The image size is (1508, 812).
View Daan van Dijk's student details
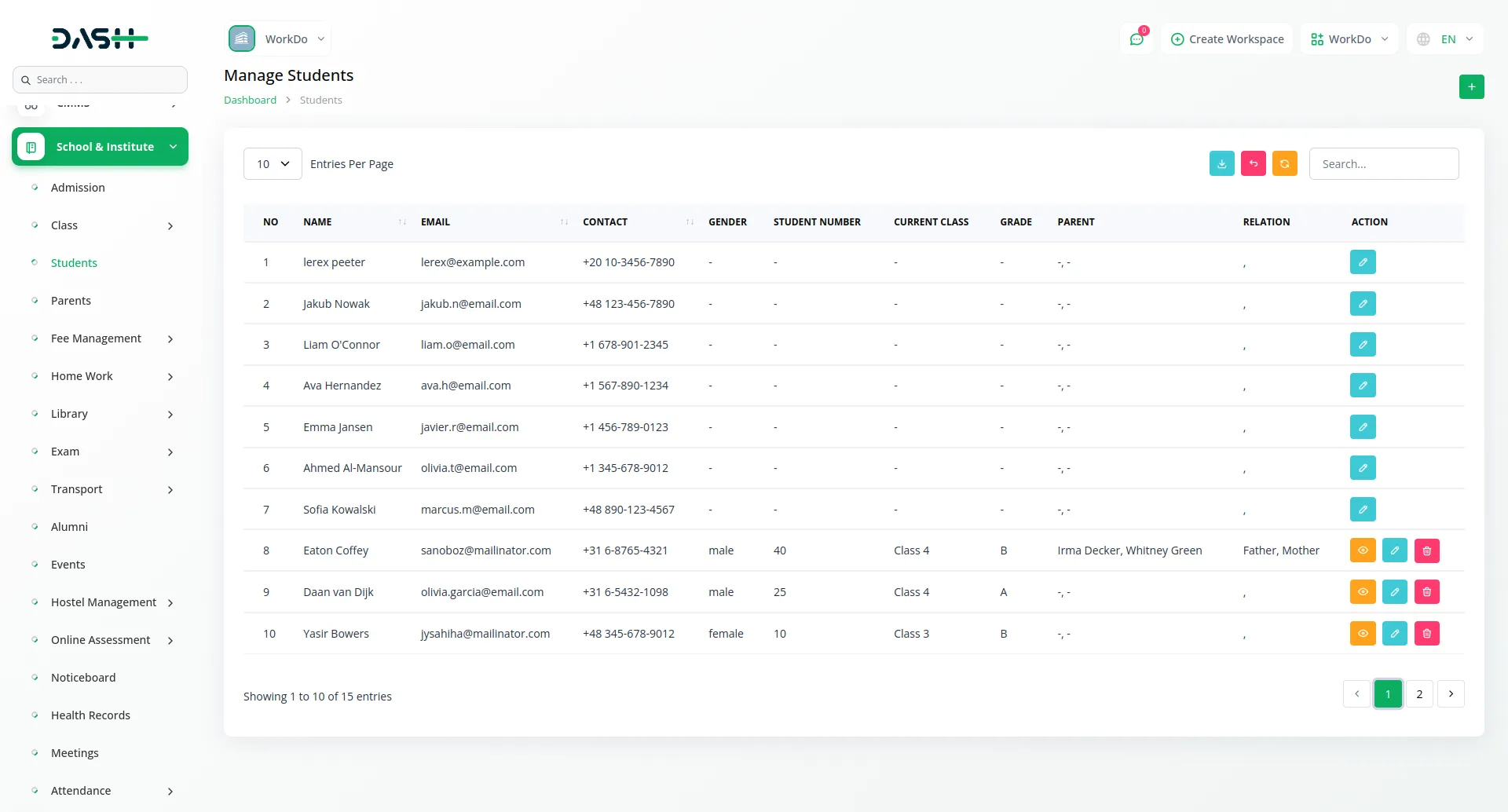coord(1363,592)
